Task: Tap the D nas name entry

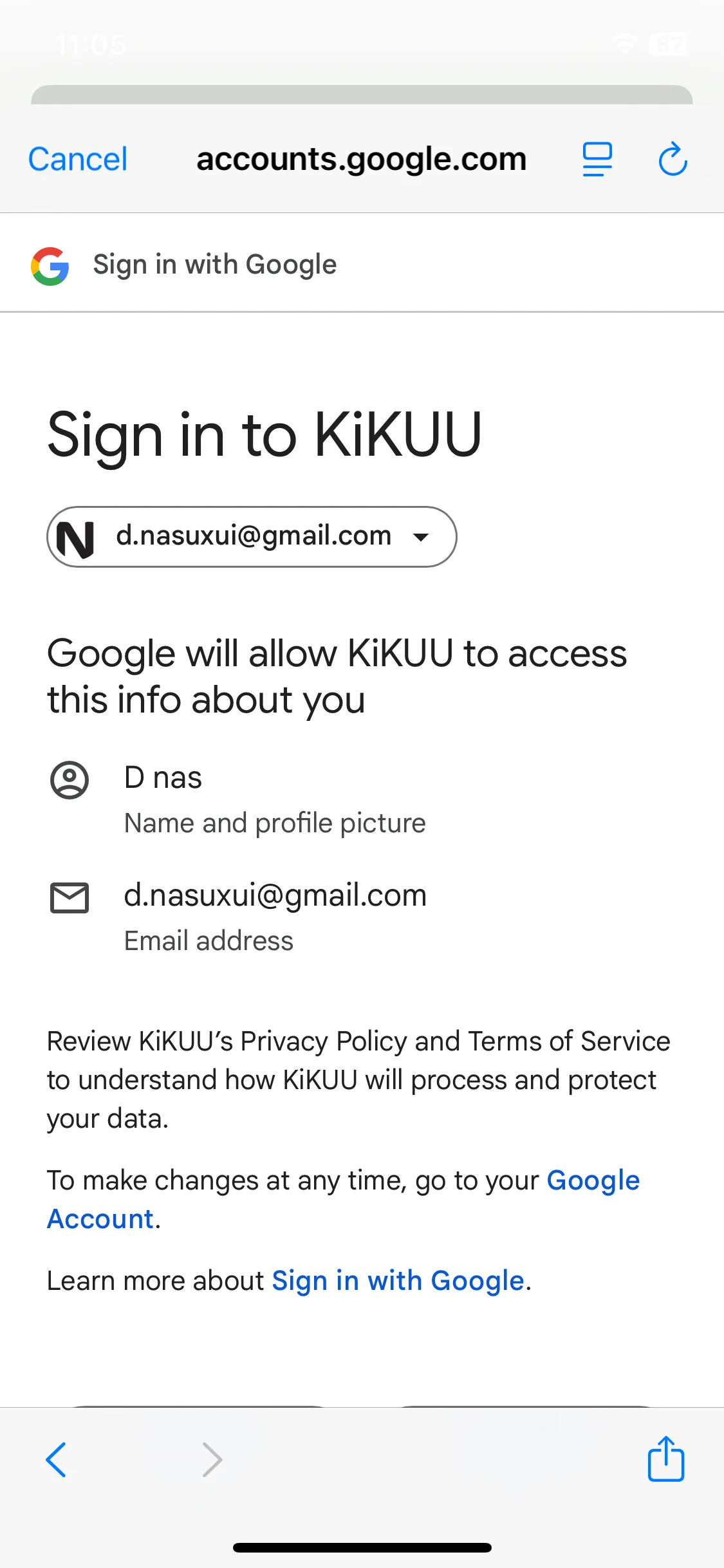Action: pyautogui.click(x=163, y=778)
